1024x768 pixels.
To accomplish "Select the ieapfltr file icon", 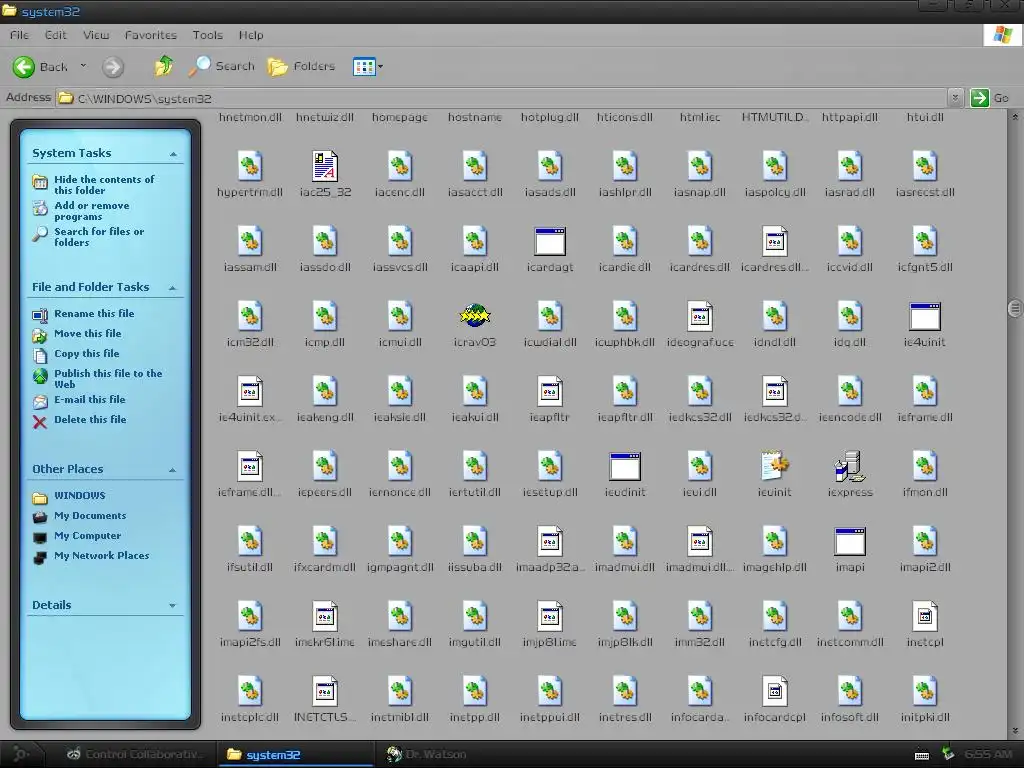I will point(550,391).
